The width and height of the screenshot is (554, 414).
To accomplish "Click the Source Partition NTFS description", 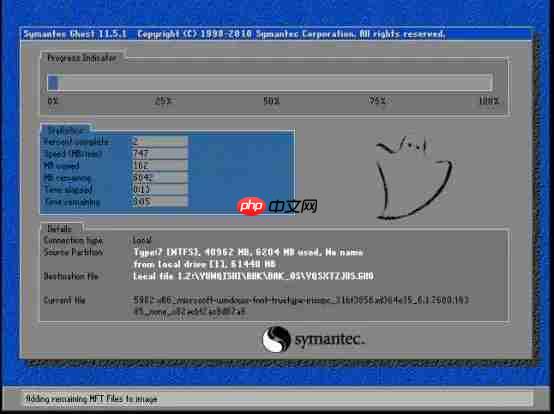I will [x=248, y=252].
